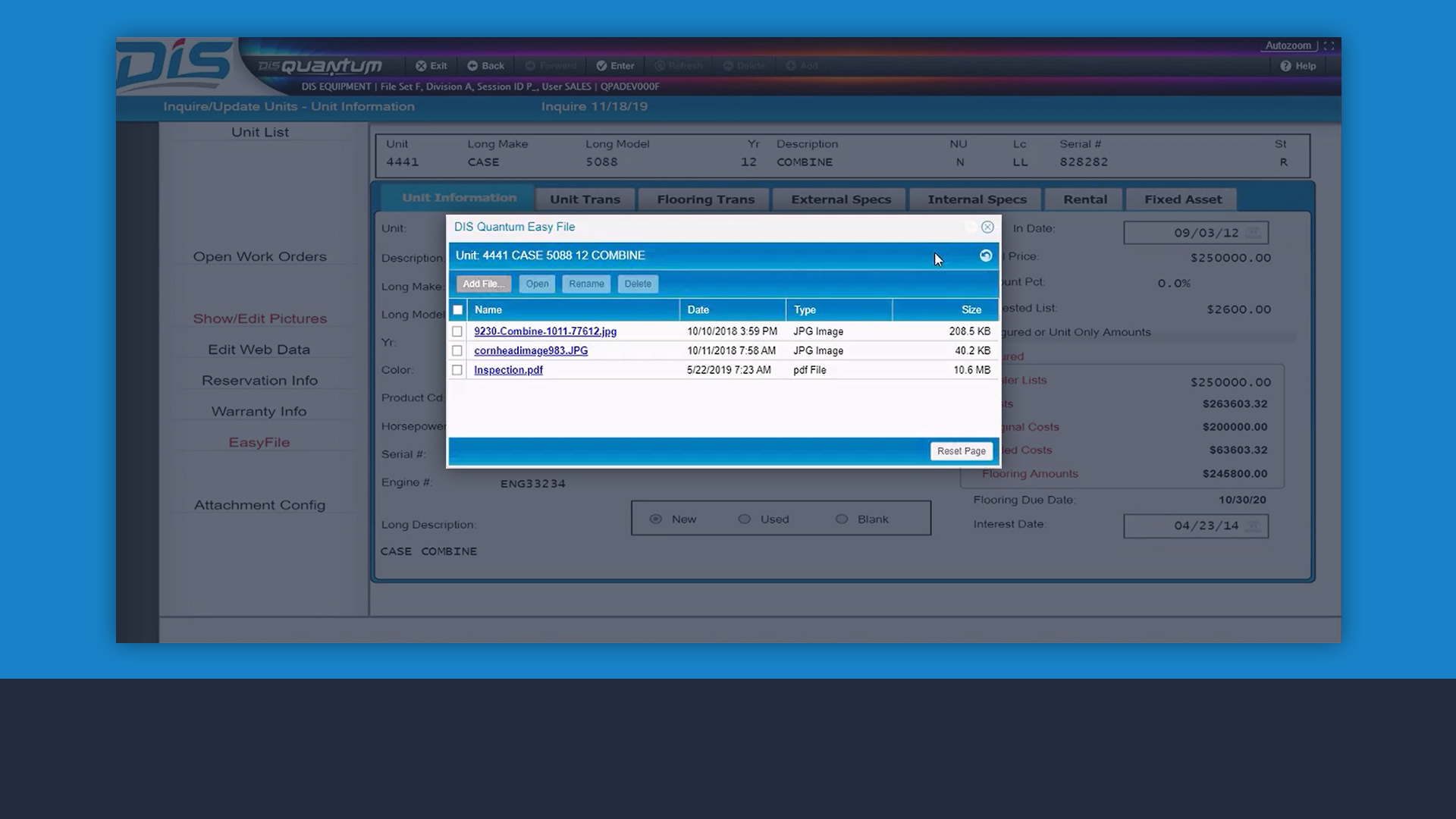Select the Blank radio button
Screen dimensions: 1456x819
tap(842, 519)
